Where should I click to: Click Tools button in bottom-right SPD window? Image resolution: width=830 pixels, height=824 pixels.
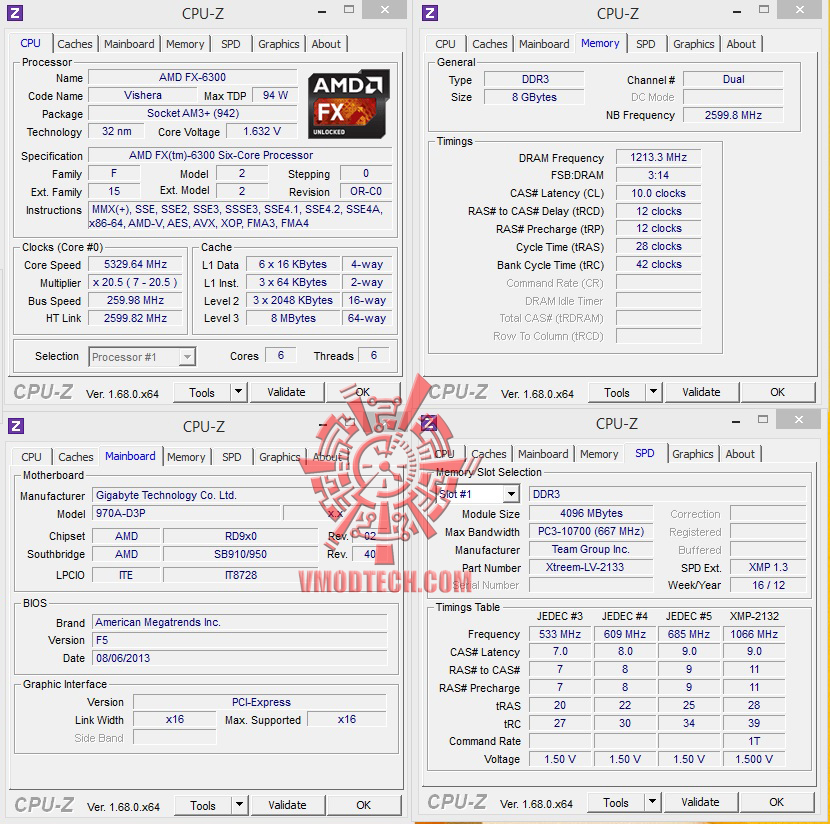click(616, 802)
